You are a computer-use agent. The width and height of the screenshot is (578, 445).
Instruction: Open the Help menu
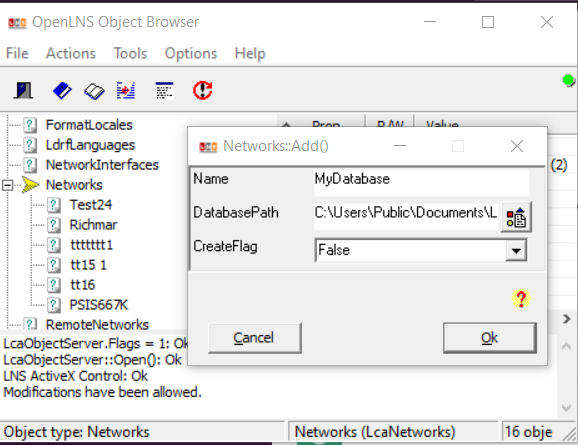[250, 53]
